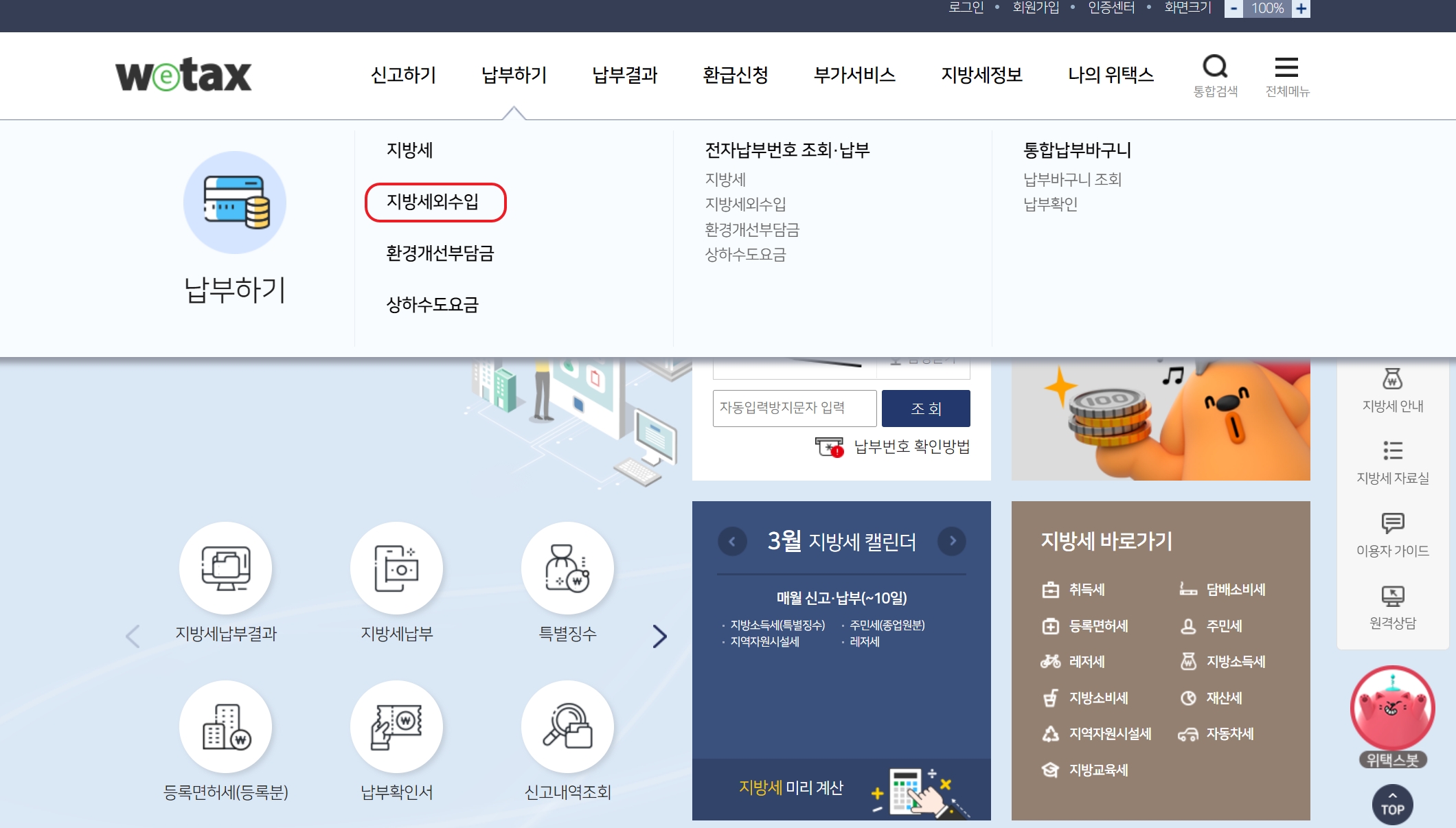Click the 지방세납부결과 monitor icon

pos(225,568)
